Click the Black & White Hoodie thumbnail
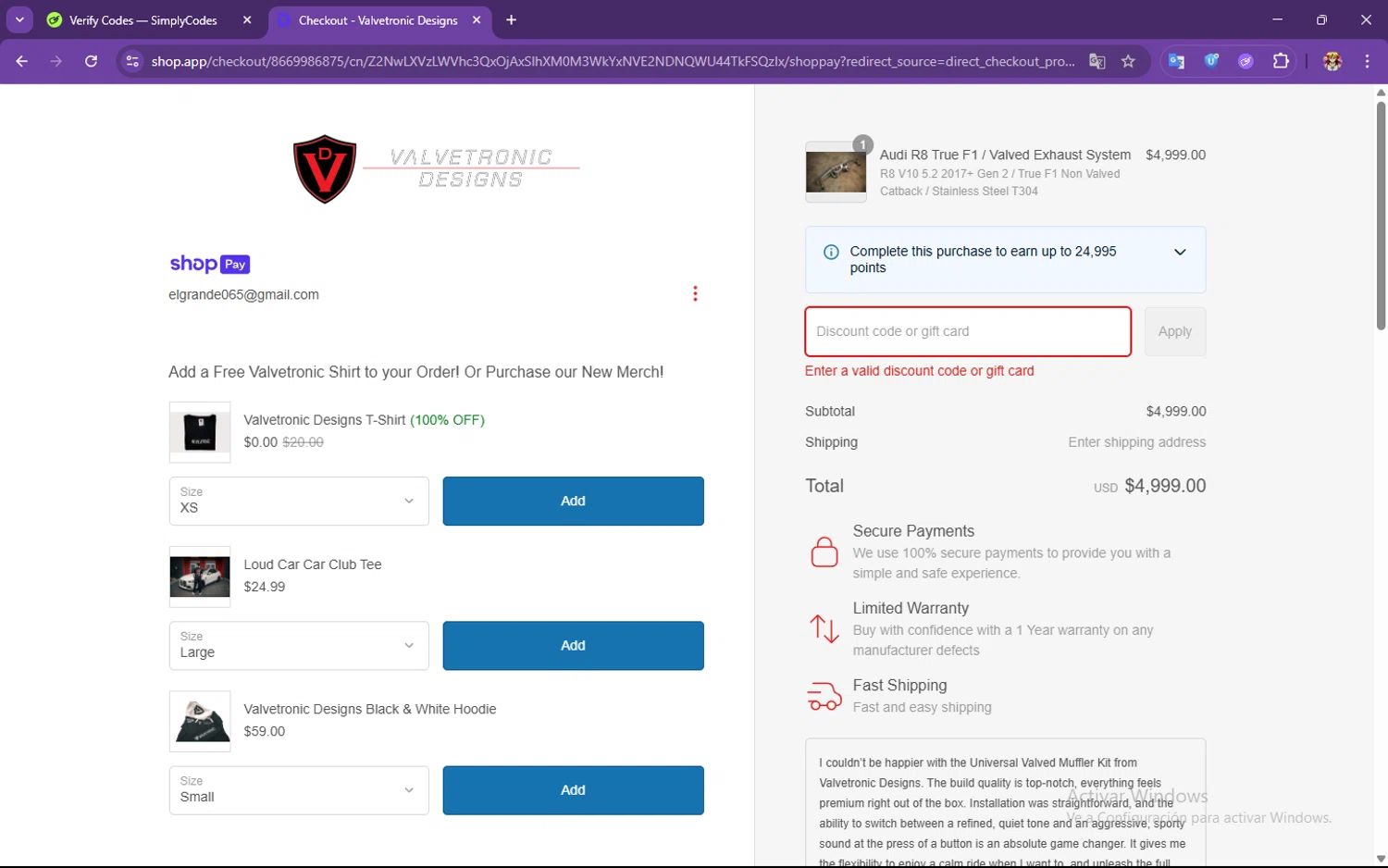The width and height of the screenshot is (1388, 868). click(x=200, y=721)
